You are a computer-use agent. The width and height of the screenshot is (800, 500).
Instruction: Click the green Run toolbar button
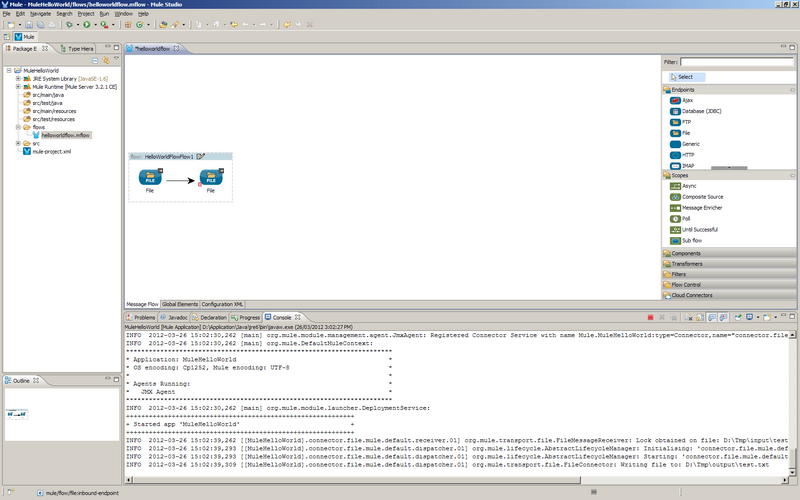87,24
